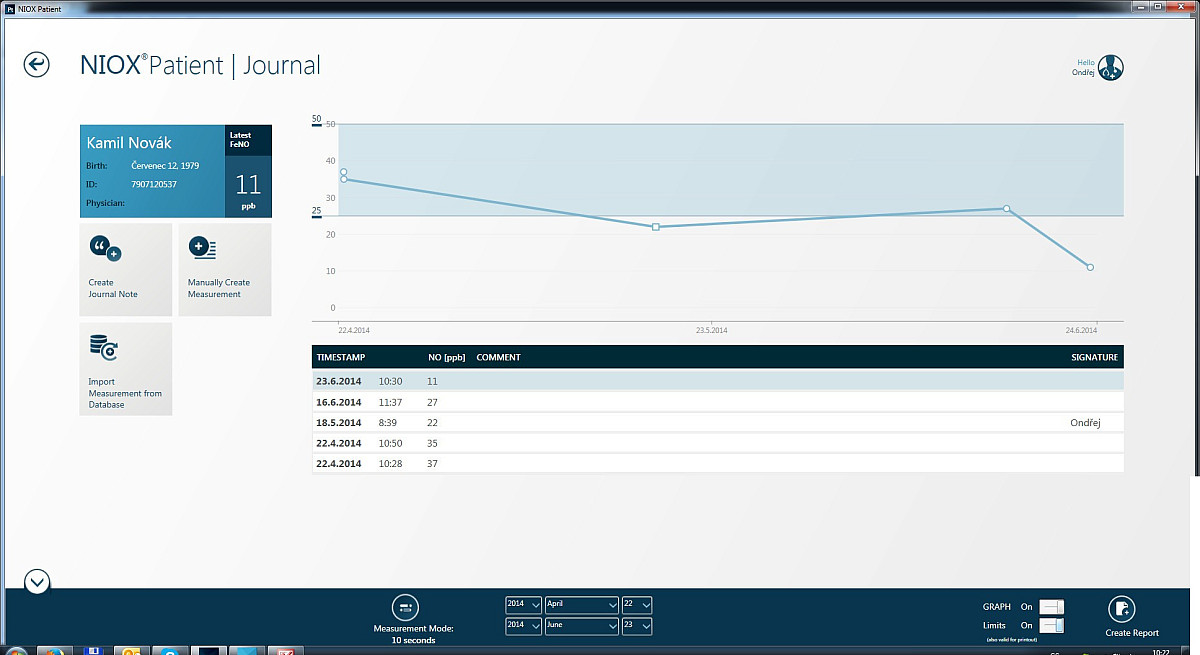Screen dimensions: 1200x655
Task: Toggle the Limits switch off
Action: click(1051, 626)
